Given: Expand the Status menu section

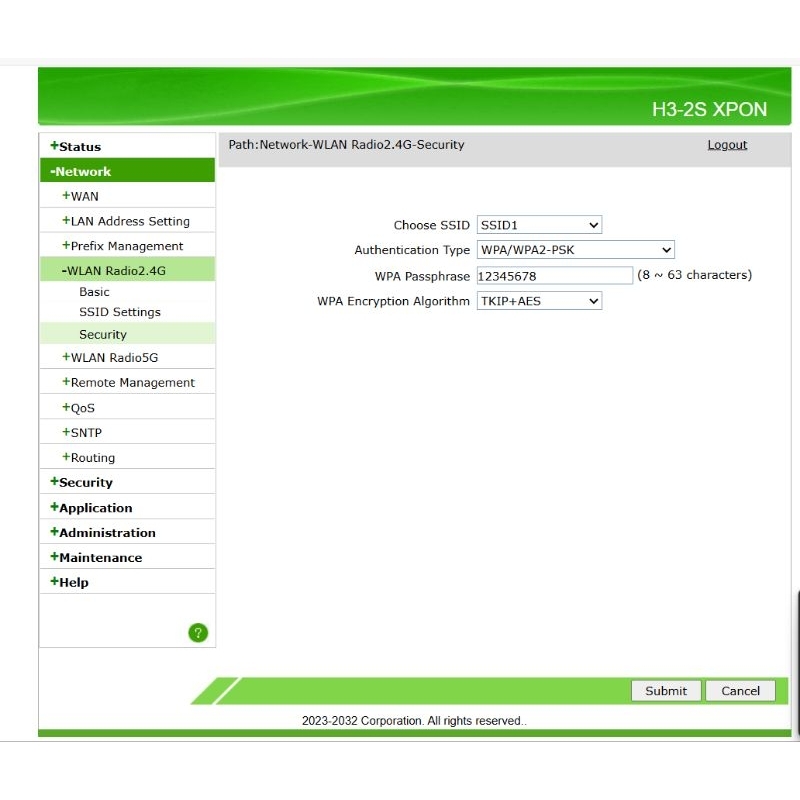Looking at the screenshot, I should point(76,147).
